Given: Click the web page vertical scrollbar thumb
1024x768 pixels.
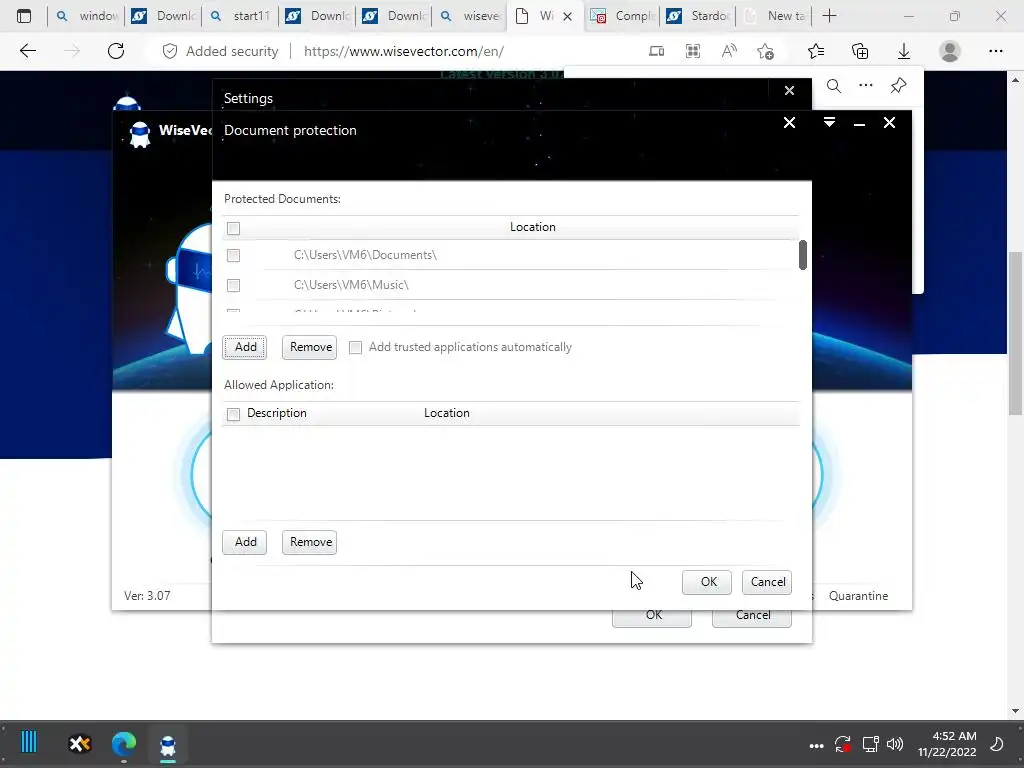Looking at the screenshot, I should pos(1015,333).
